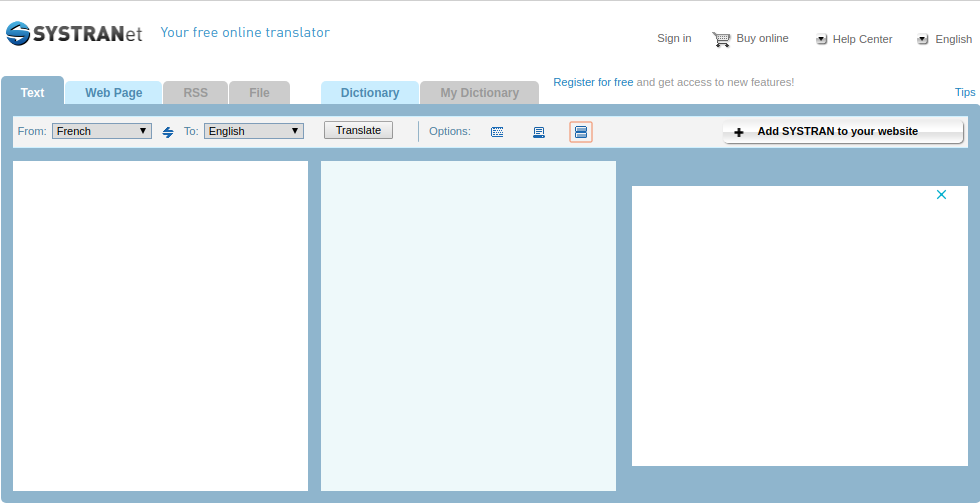Select the File tab
980x504 pixels.
(x=259, y=93)
